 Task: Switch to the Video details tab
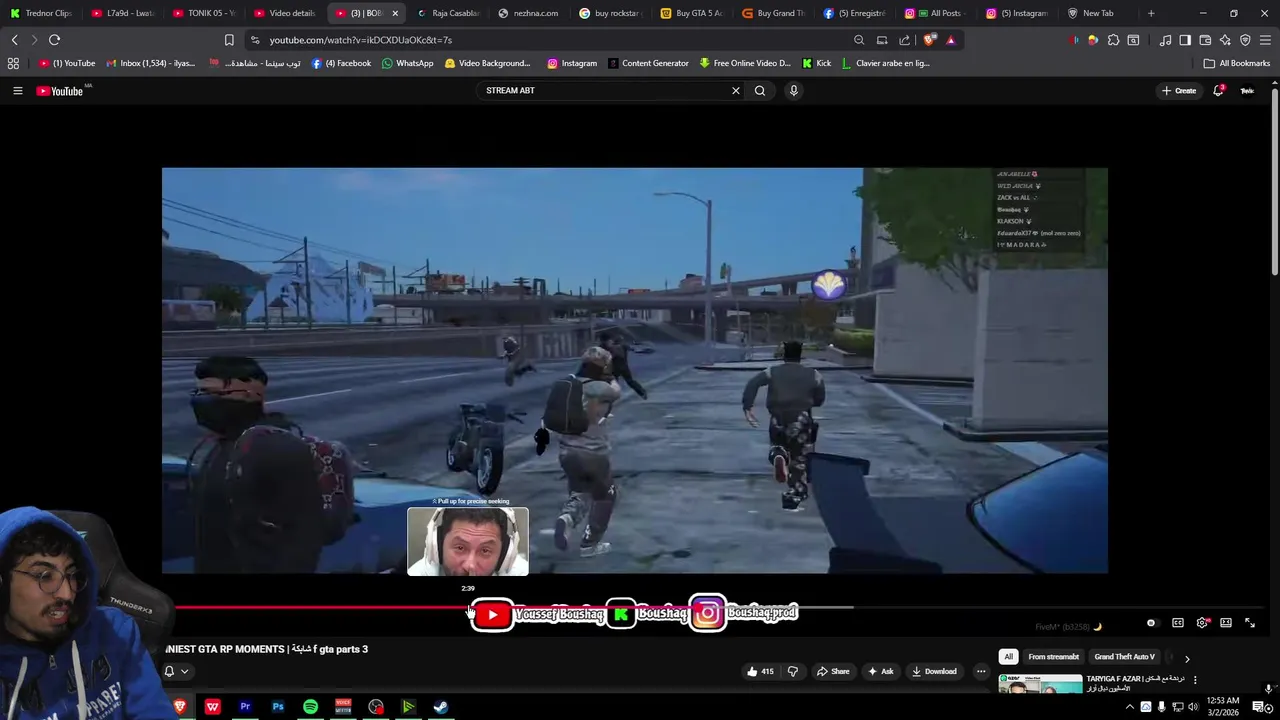click(285, 13)
